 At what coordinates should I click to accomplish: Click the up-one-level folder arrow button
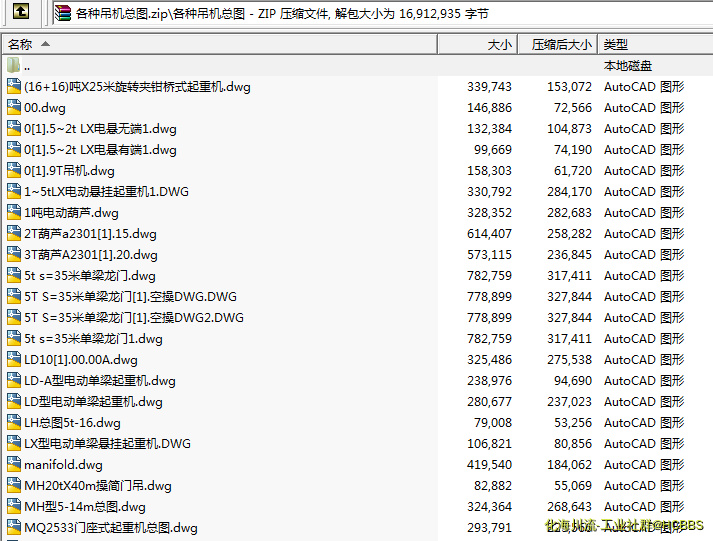pyautogui.click(x=20, y=11)
